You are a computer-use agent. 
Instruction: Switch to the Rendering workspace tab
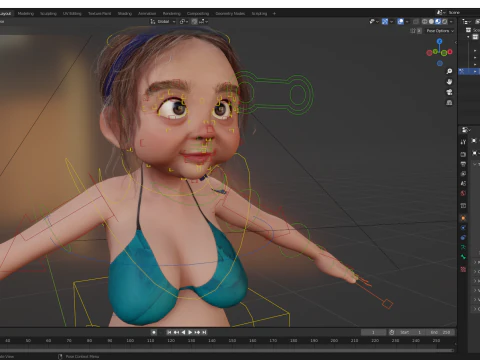[x=172, y=14]
